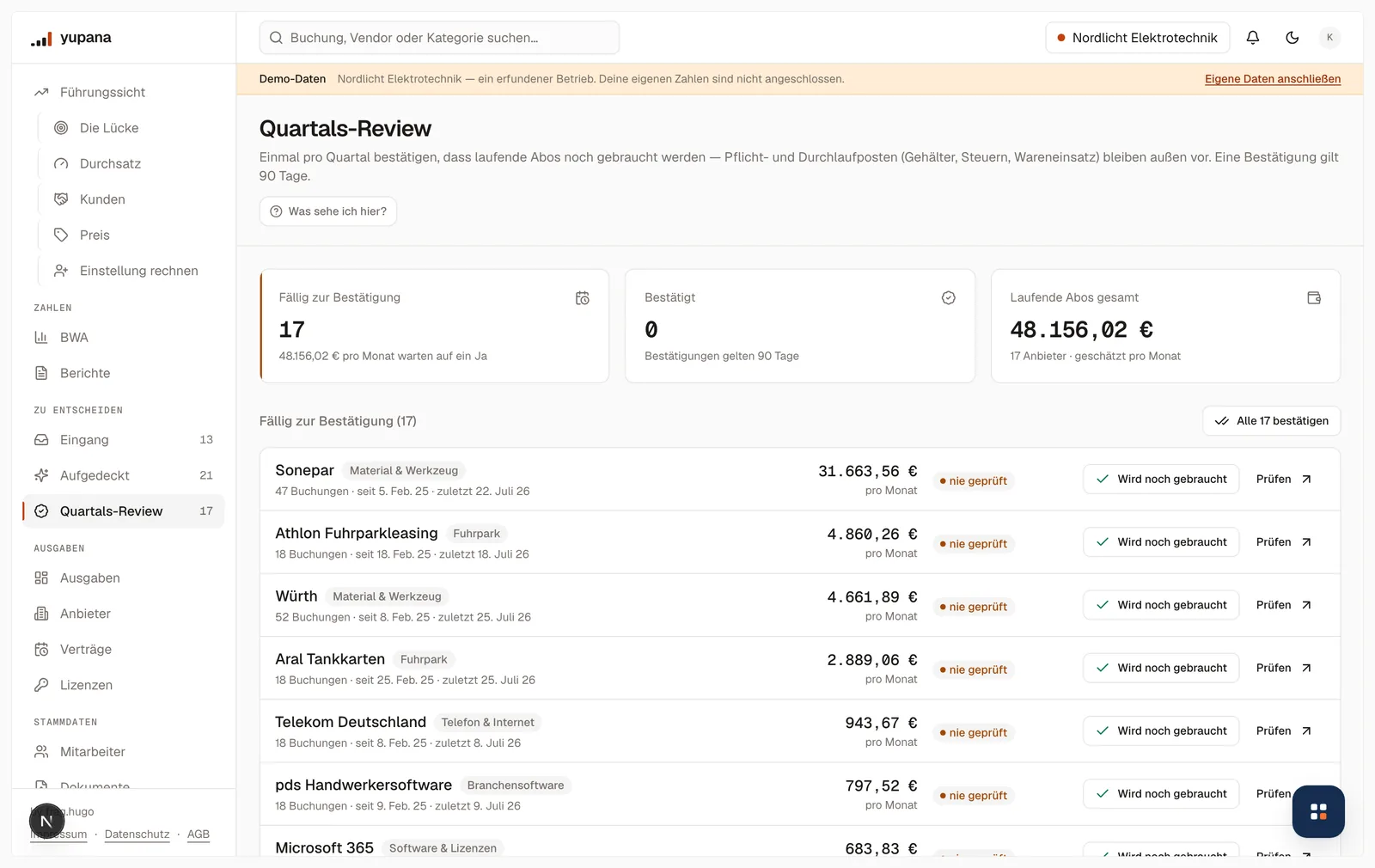Open BWA in the sidebar
Image resolution: width=1375 pixels, height=868 pixels.
click(x=123, y=338)
